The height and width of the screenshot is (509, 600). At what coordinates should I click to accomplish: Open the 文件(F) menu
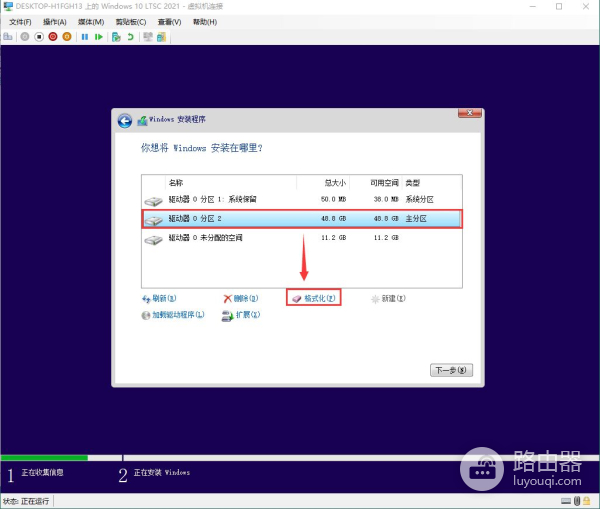click(x=20, y=22)
